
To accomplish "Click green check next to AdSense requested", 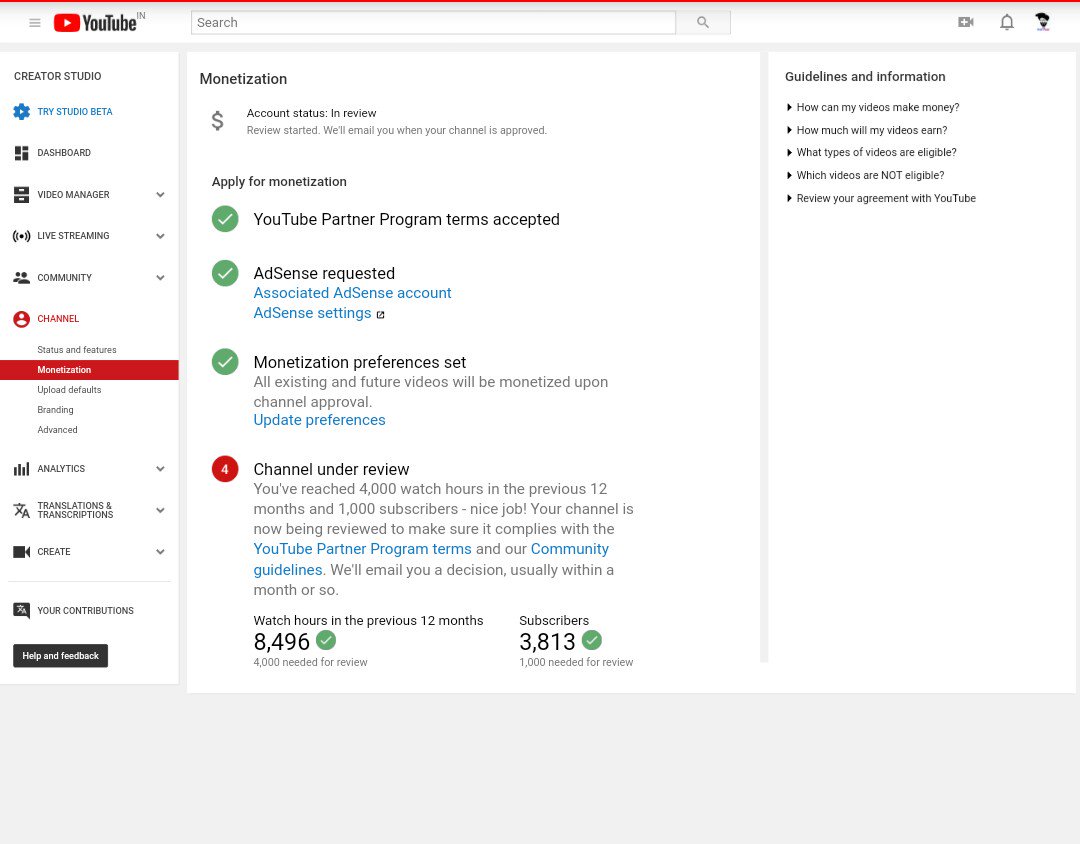I will click(225, 274).
